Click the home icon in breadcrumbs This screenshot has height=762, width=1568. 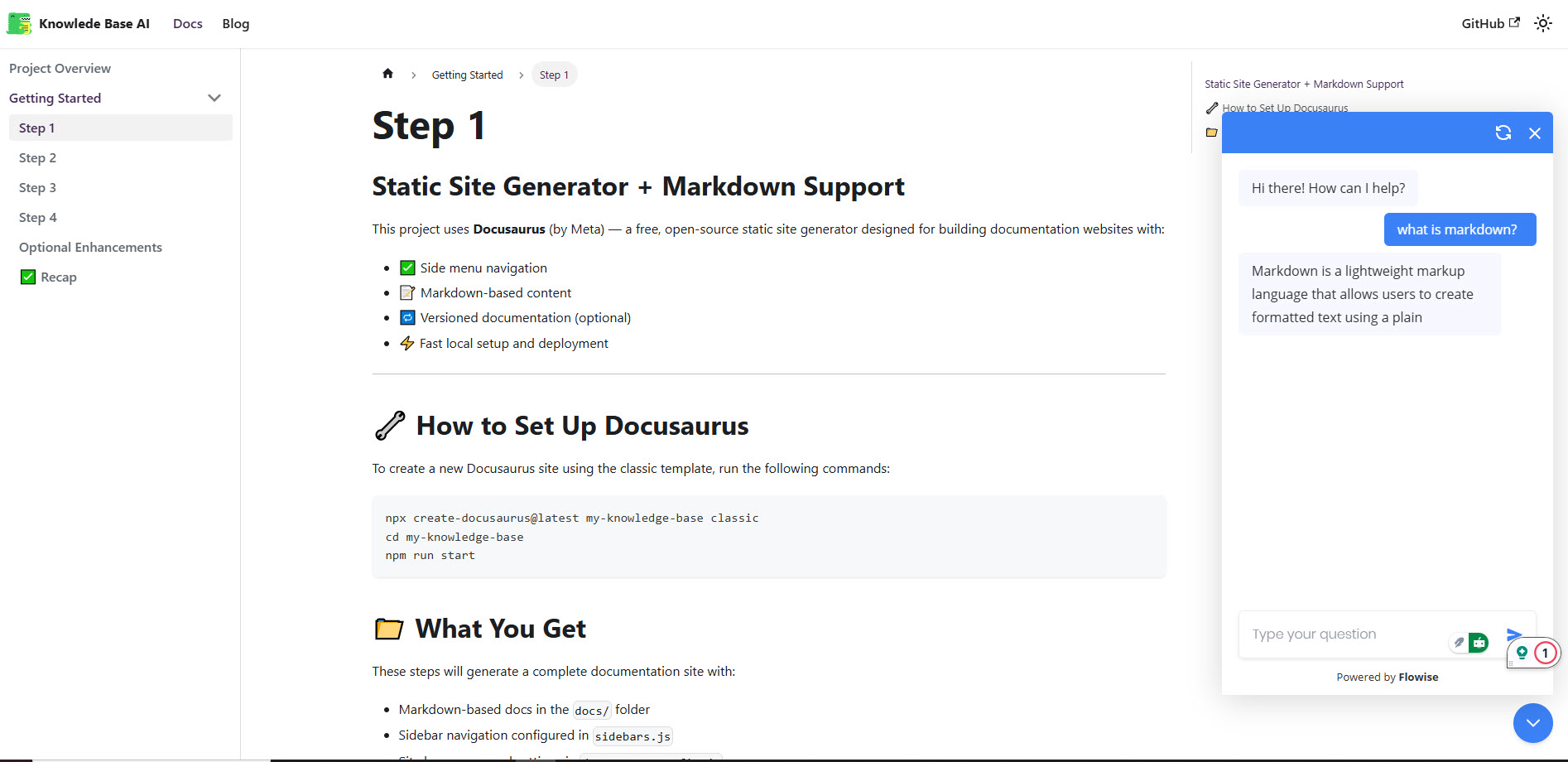click(x=387, y=74)
